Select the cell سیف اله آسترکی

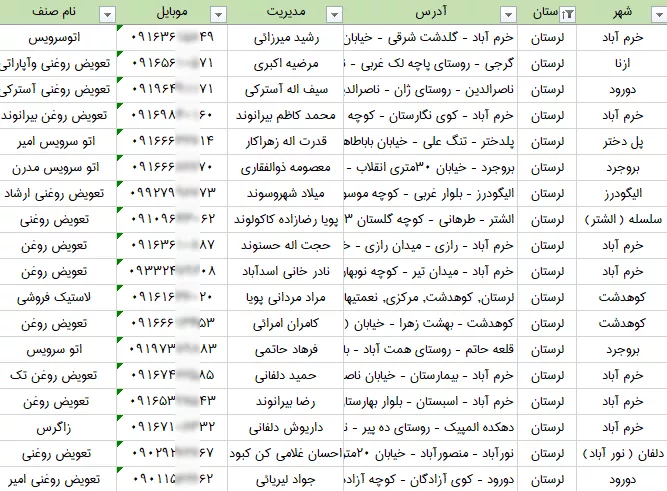pyautogui.click(x=285, y=90)
